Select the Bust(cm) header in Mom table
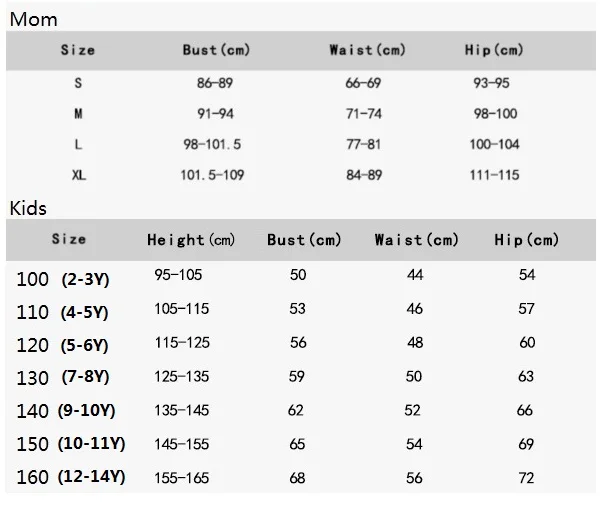This screenshot has height=506, width=600. point(216,49)
